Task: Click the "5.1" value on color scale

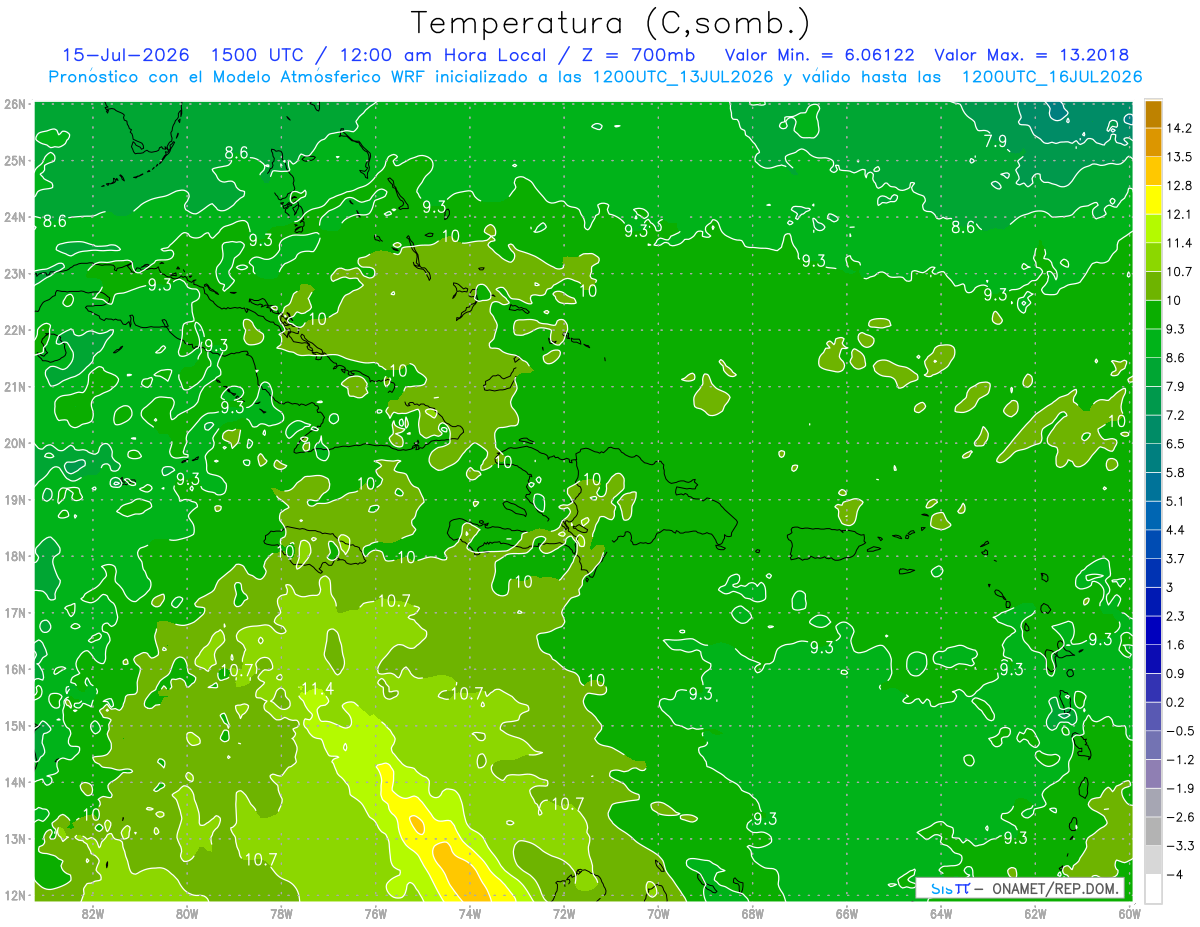Action: coord(1176,501)
